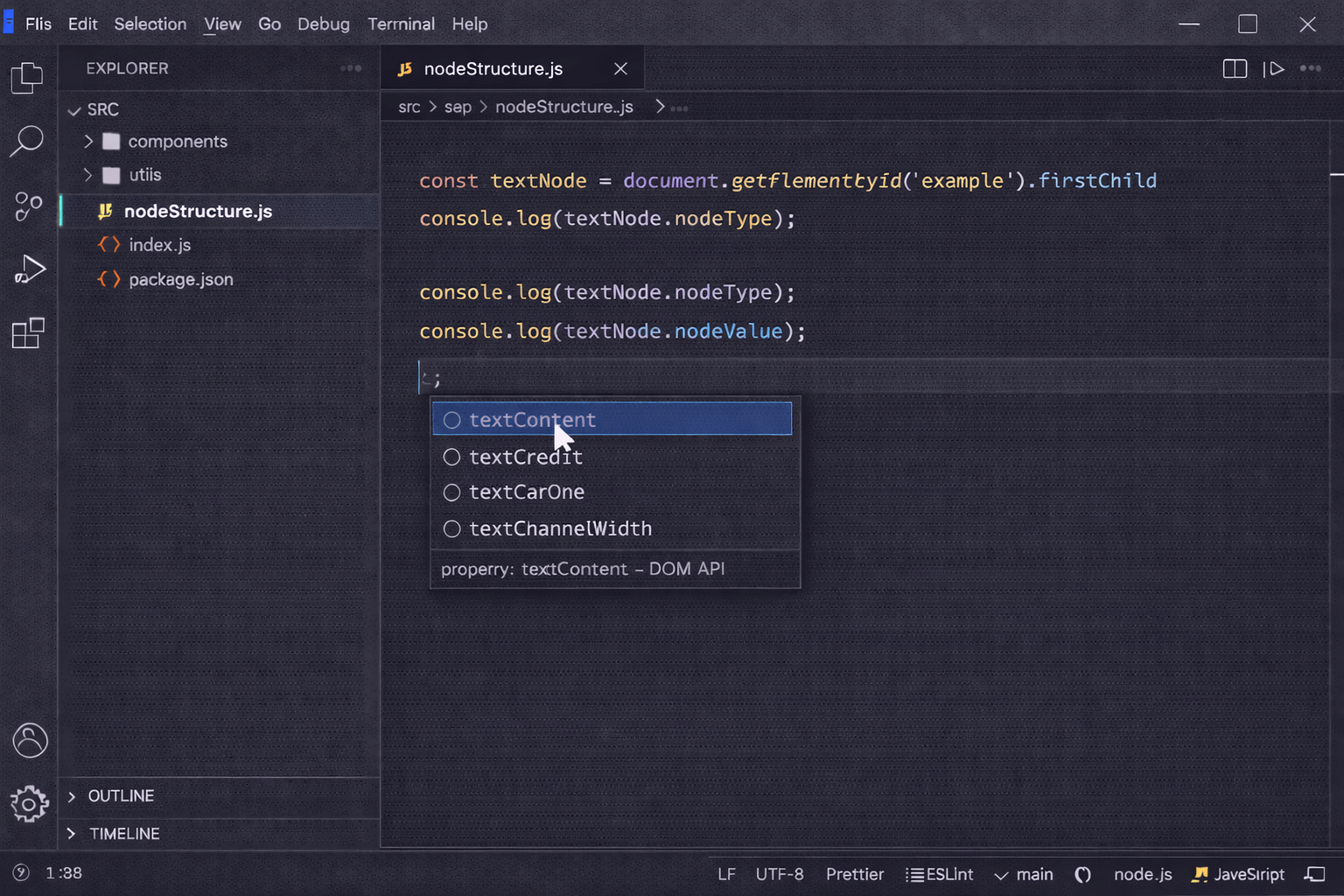Click the main branch indicator
Image resolution: width=1344 pixels, height=896 pixels.
[x=1024, y=874]
